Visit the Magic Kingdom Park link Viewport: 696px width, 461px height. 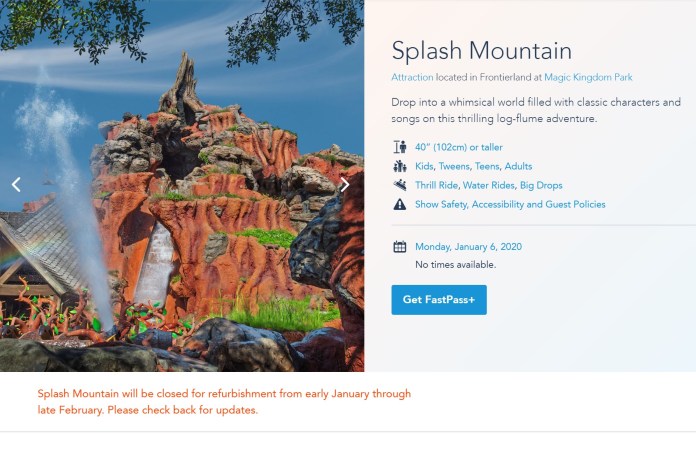pos(588,77)
